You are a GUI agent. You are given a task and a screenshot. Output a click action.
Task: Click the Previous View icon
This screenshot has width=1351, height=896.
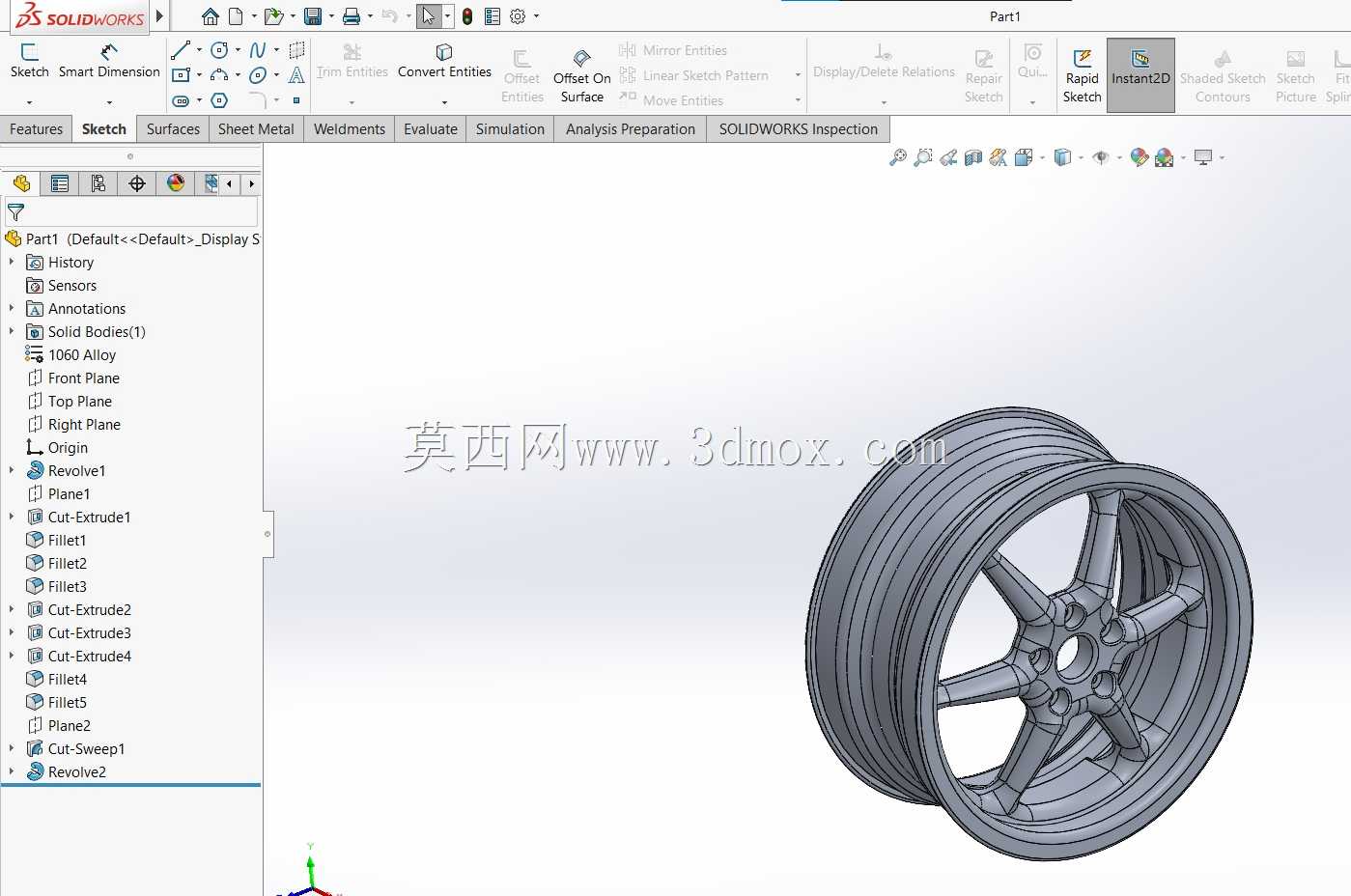coord(948,157)
